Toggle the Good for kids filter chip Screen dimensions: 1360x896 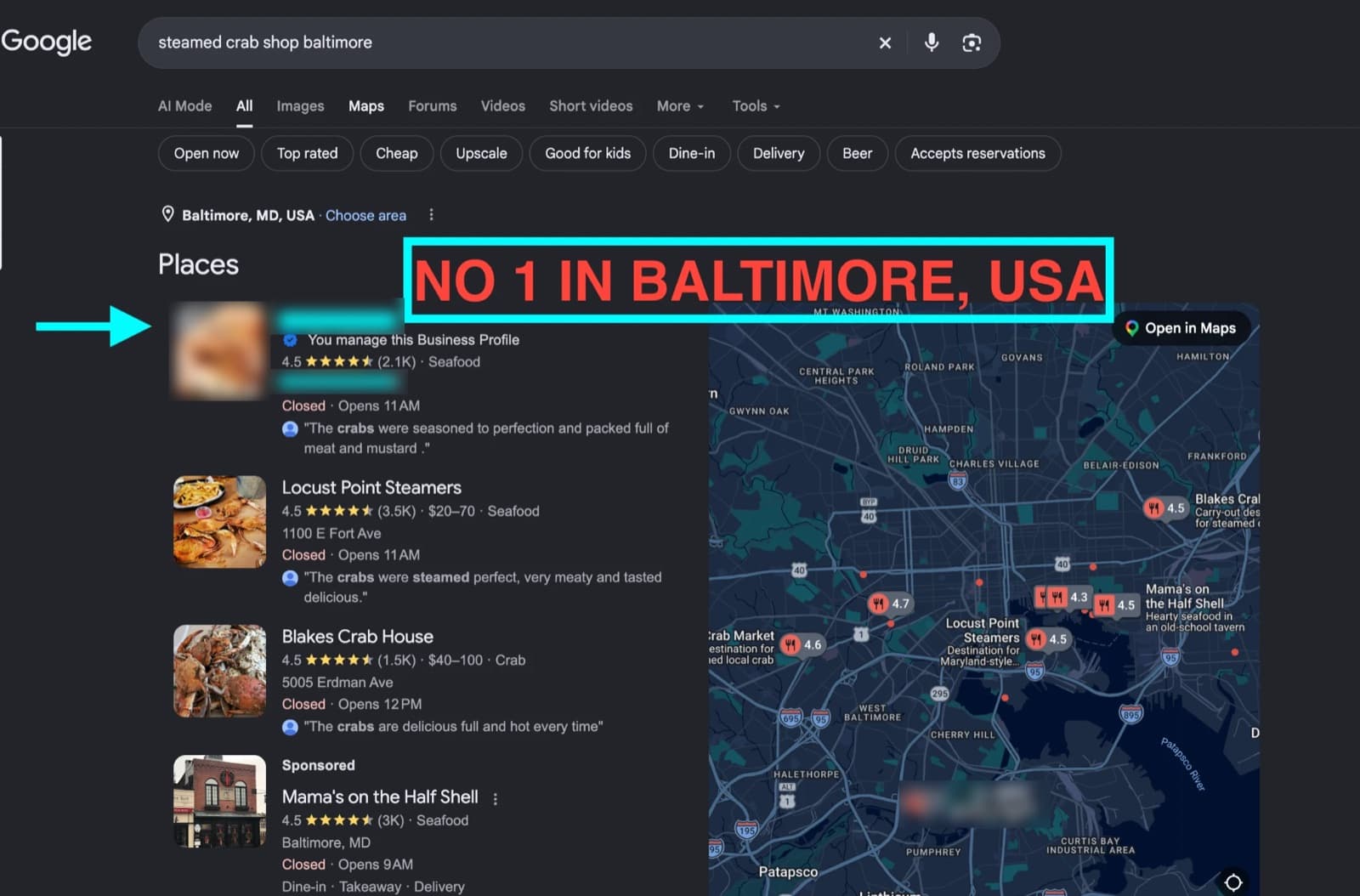(x=588, y=154)
